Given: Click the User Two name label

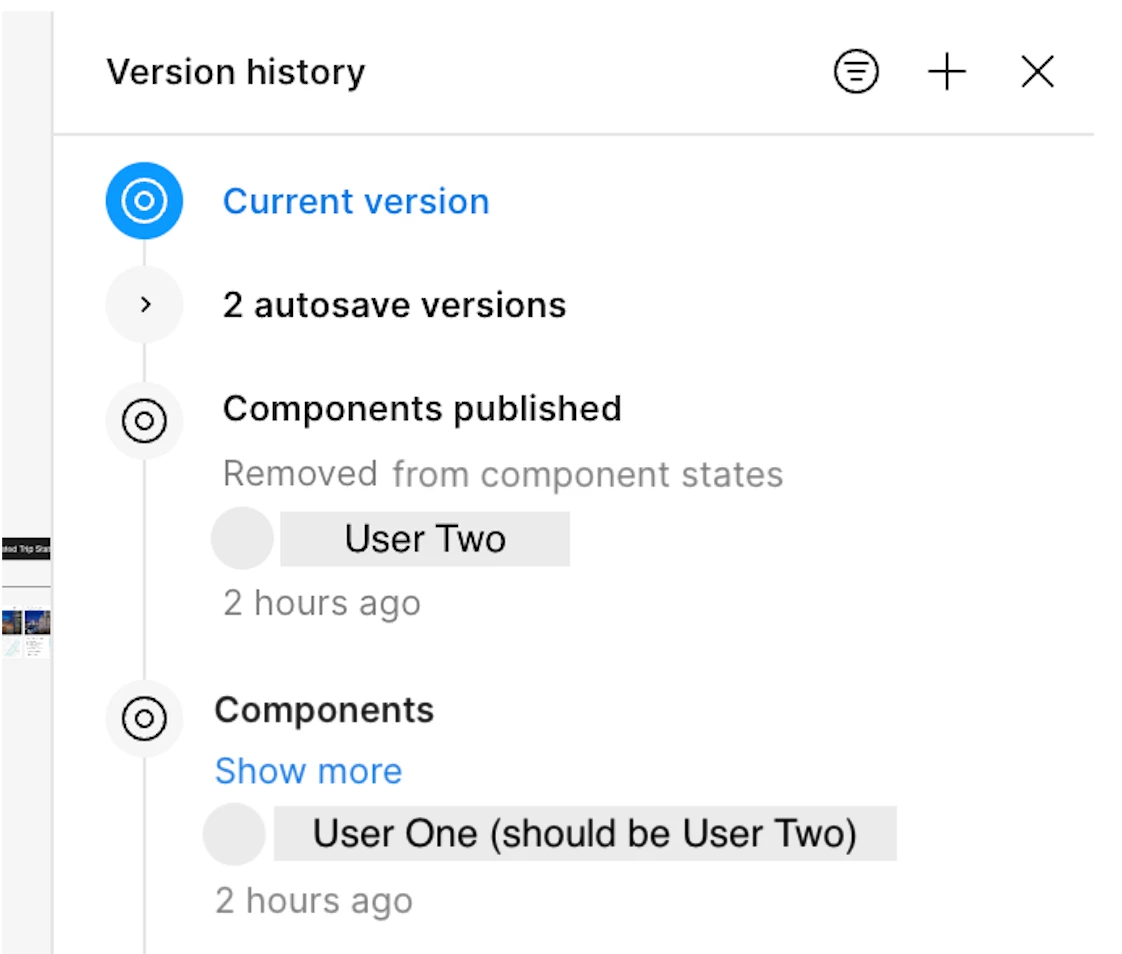Looking at the screenshot, I should (425, 539).
